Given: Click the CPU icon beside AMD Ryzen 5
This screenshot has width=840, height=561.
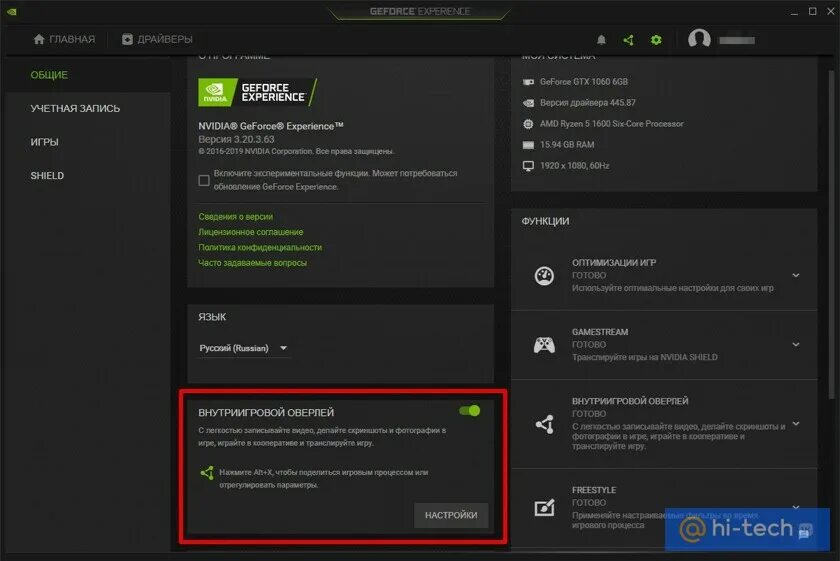Looking at the screenshot, I should 528,124.
